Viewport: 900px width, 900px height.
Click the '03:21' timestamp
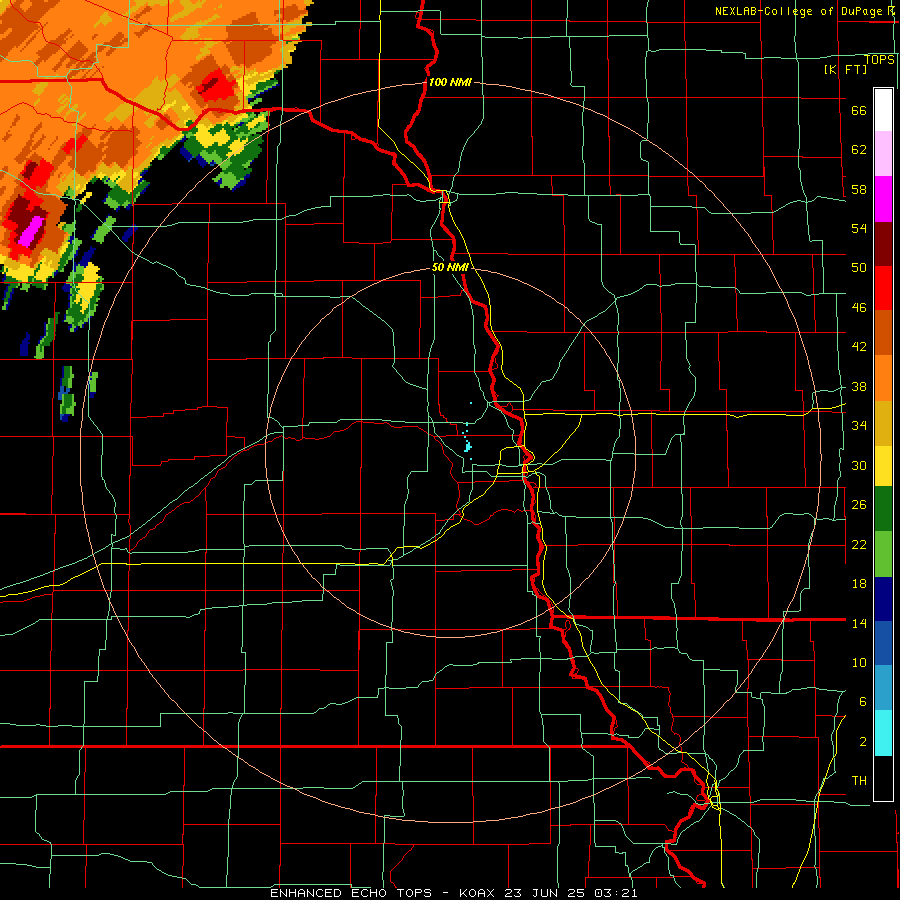point(615,893)
